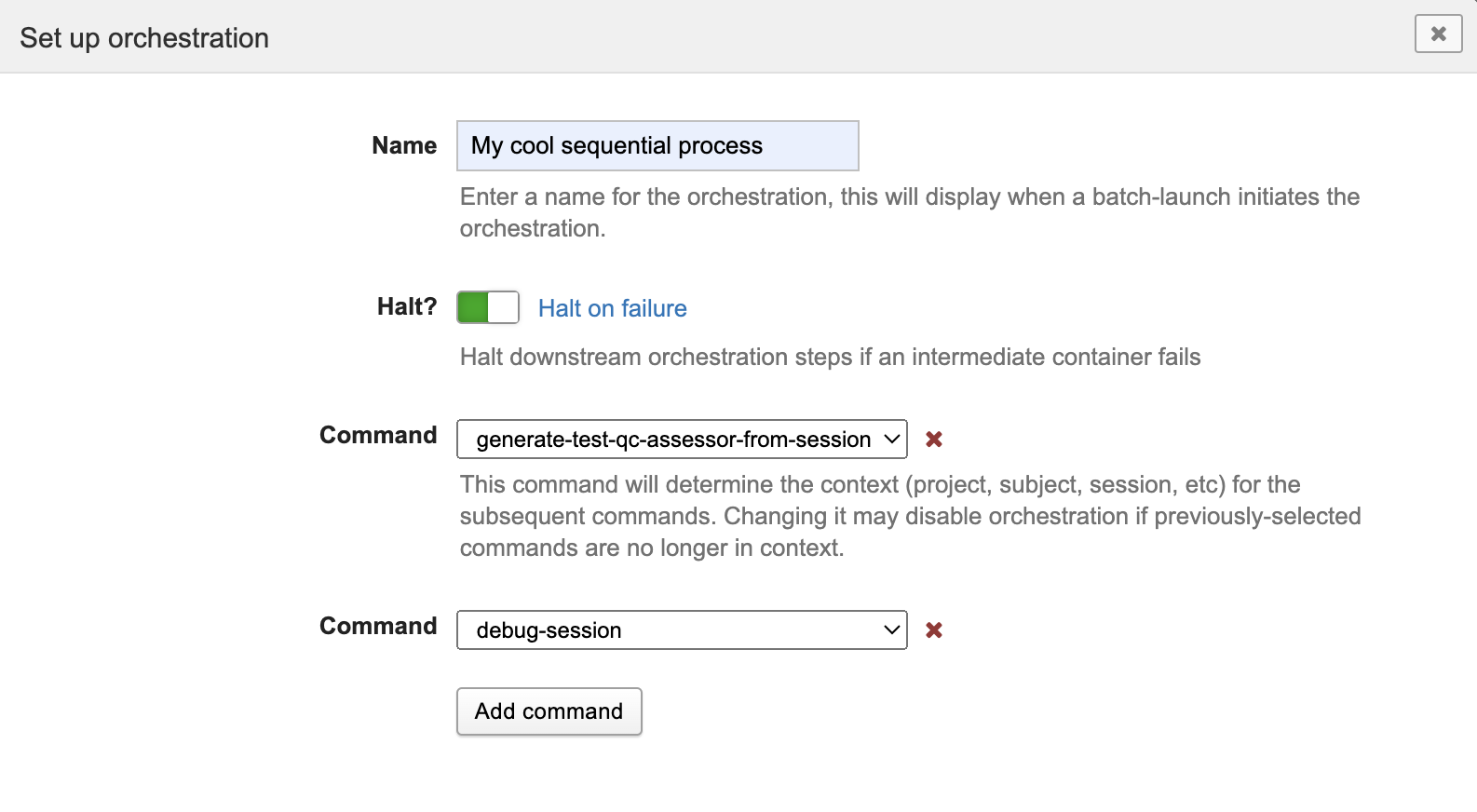The height and width of the screenshot is (812, 1477).
Task: Click the "Halt downstream orchestration steps" description
Action: pyautogui.click(x=829, y=358)
